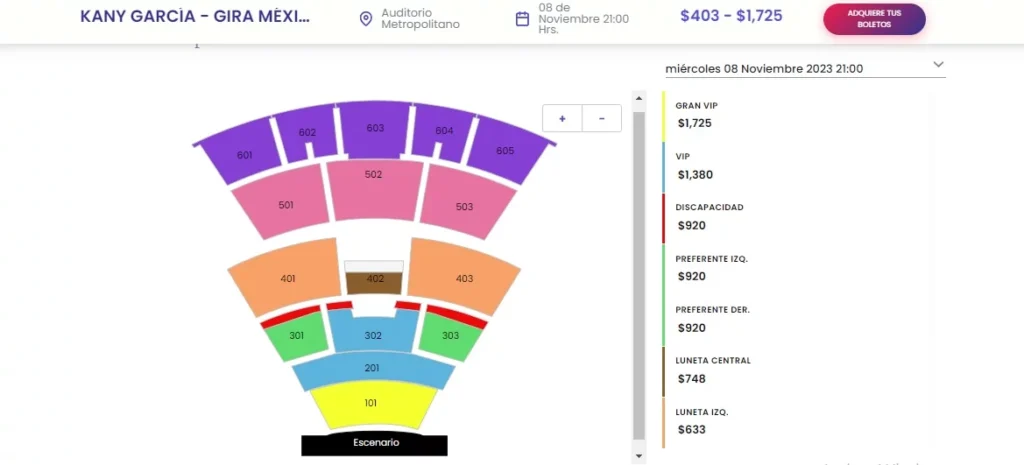Select yellow section 101 on the map

tap(372, 404)
